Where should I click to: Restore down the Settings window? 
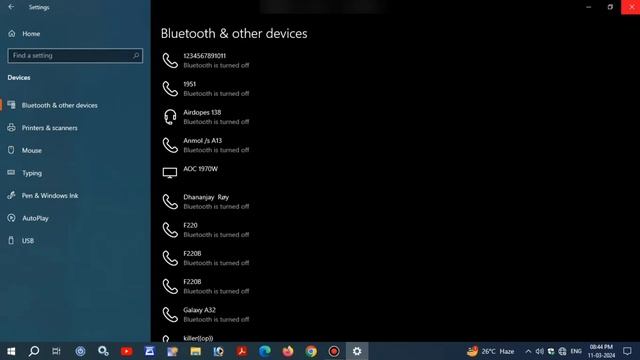coord(610,7)
